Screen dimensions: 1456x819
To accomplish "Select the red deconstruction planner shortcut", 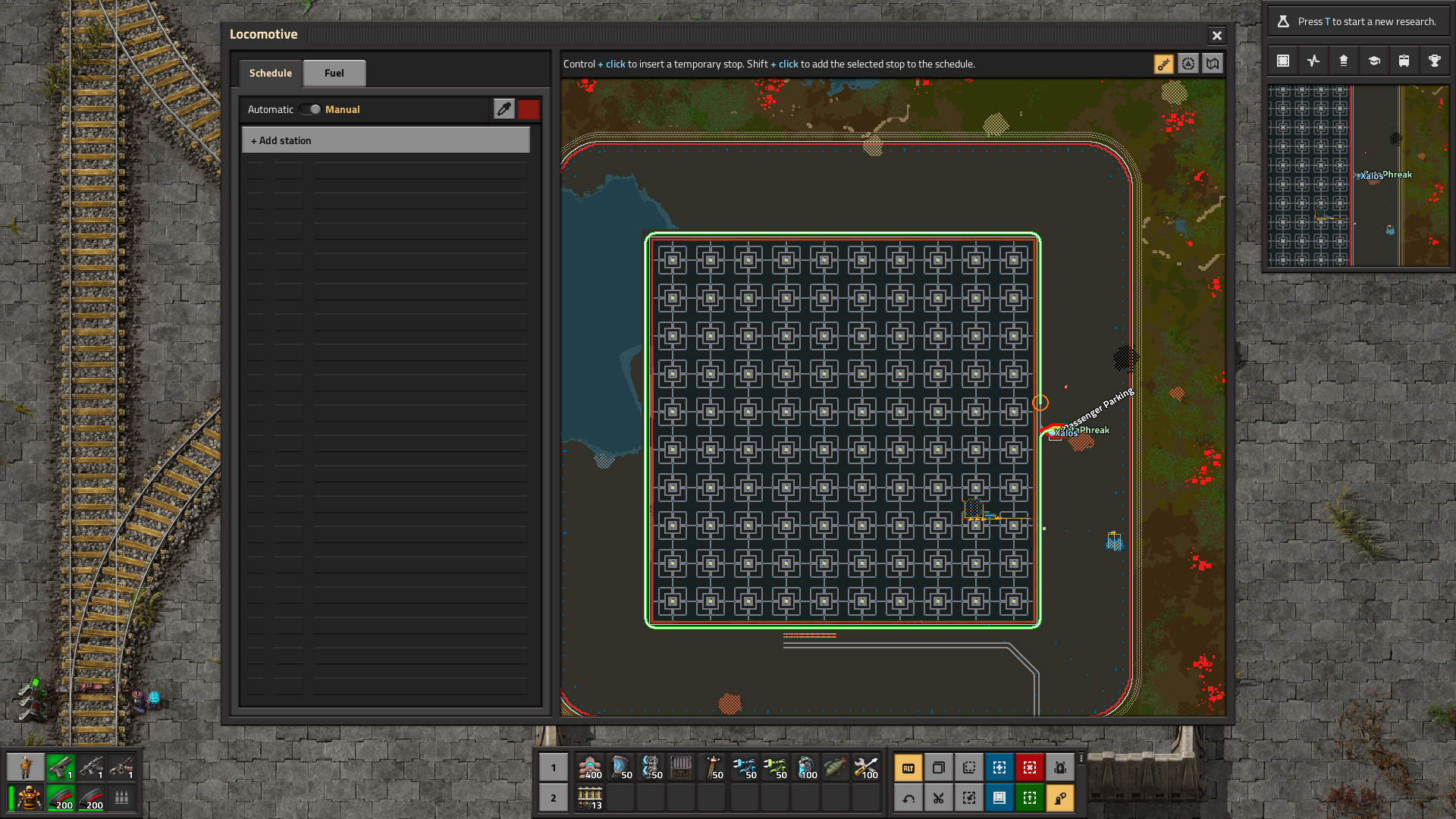I will [x=1029, y=767].
